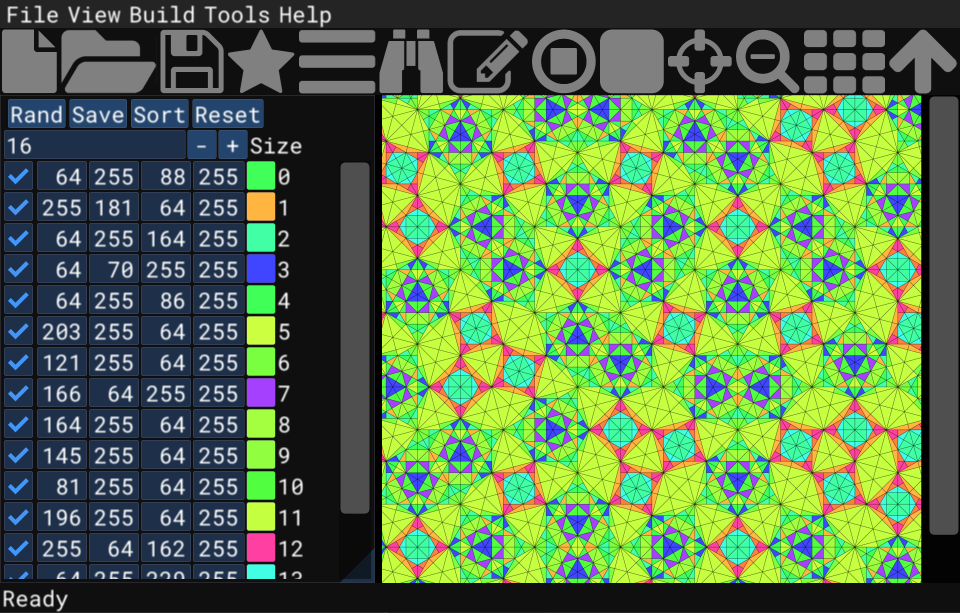Screen dimensions: 960x613
Task: Open the purple color swatch for row 7
Action: click(260, 394)
